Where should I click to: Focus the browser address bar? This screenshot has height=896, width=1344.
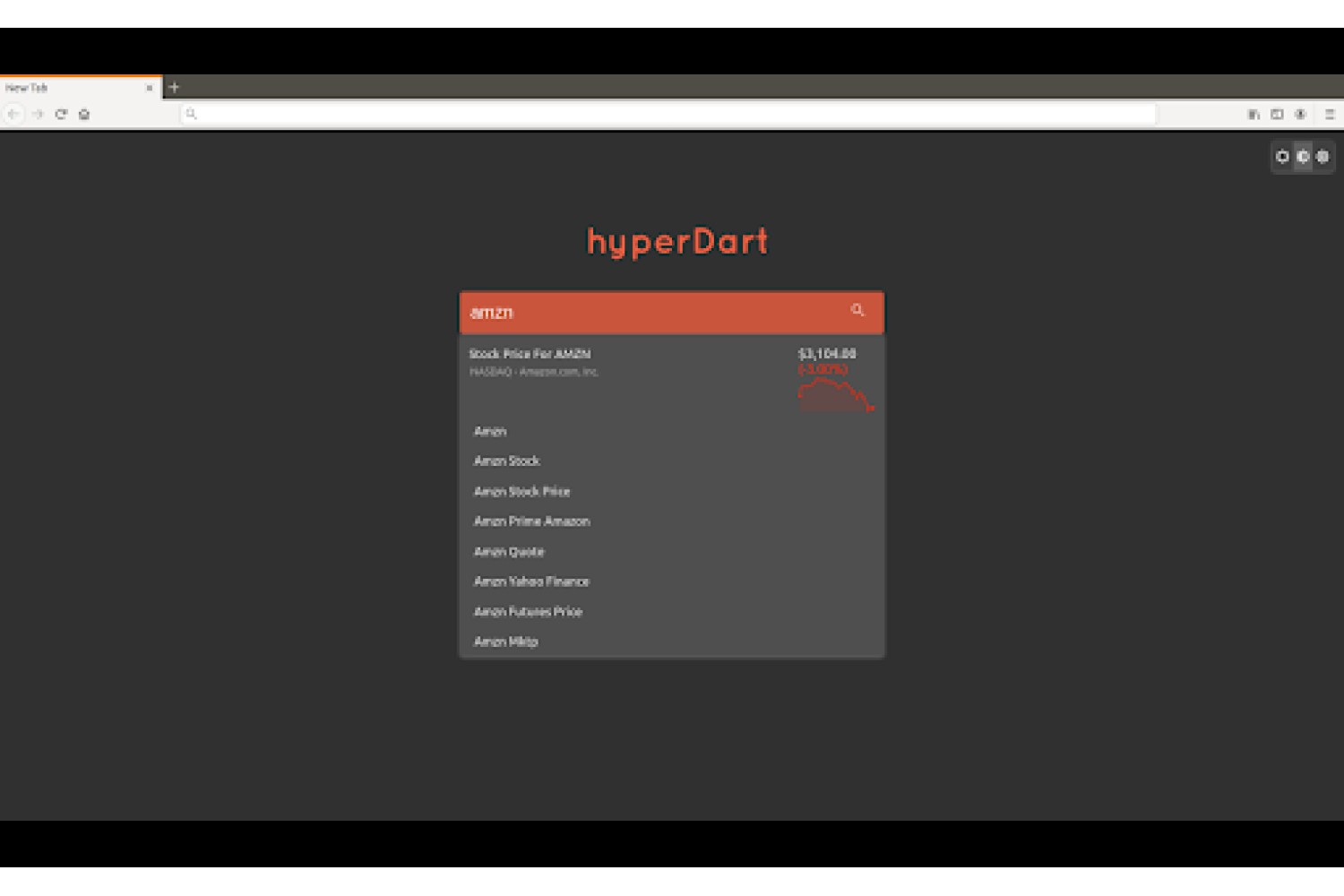(x=669, y=114)
